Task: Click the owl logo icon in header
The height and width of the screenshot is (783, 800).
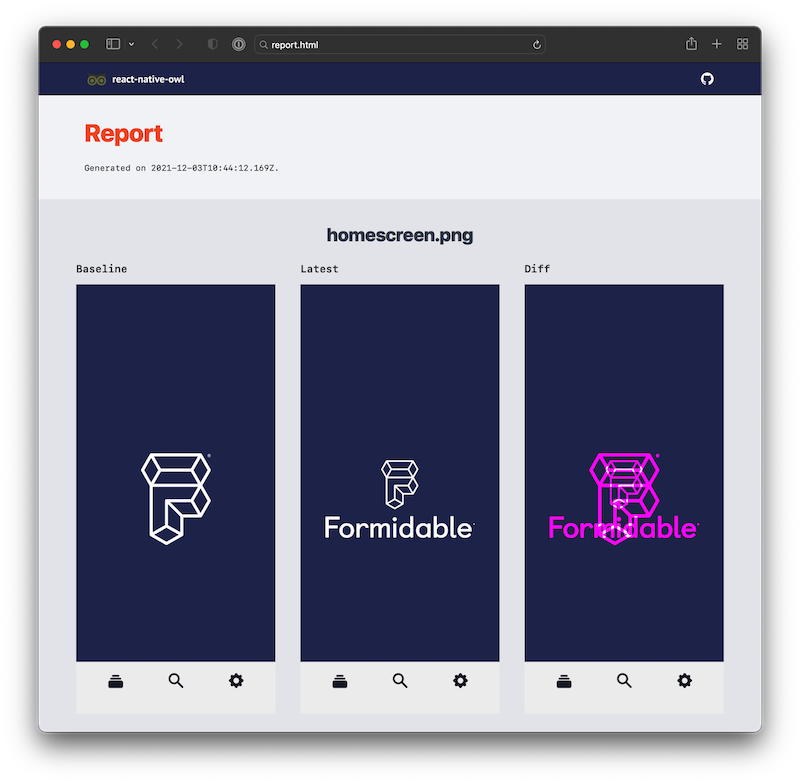Action: (96, 80)
